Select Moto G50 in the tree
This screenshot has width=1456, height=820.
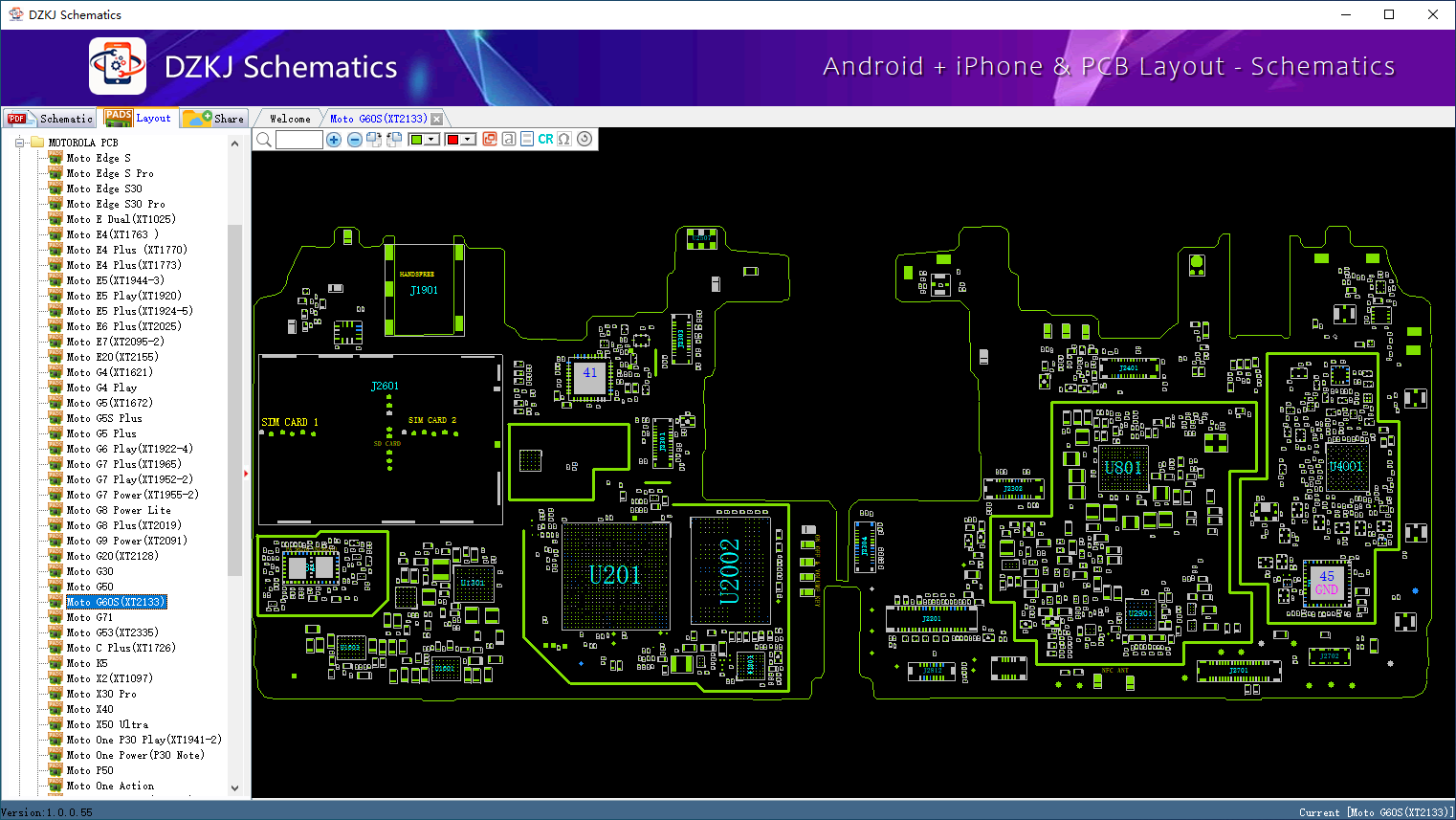(x=90, y=587)
